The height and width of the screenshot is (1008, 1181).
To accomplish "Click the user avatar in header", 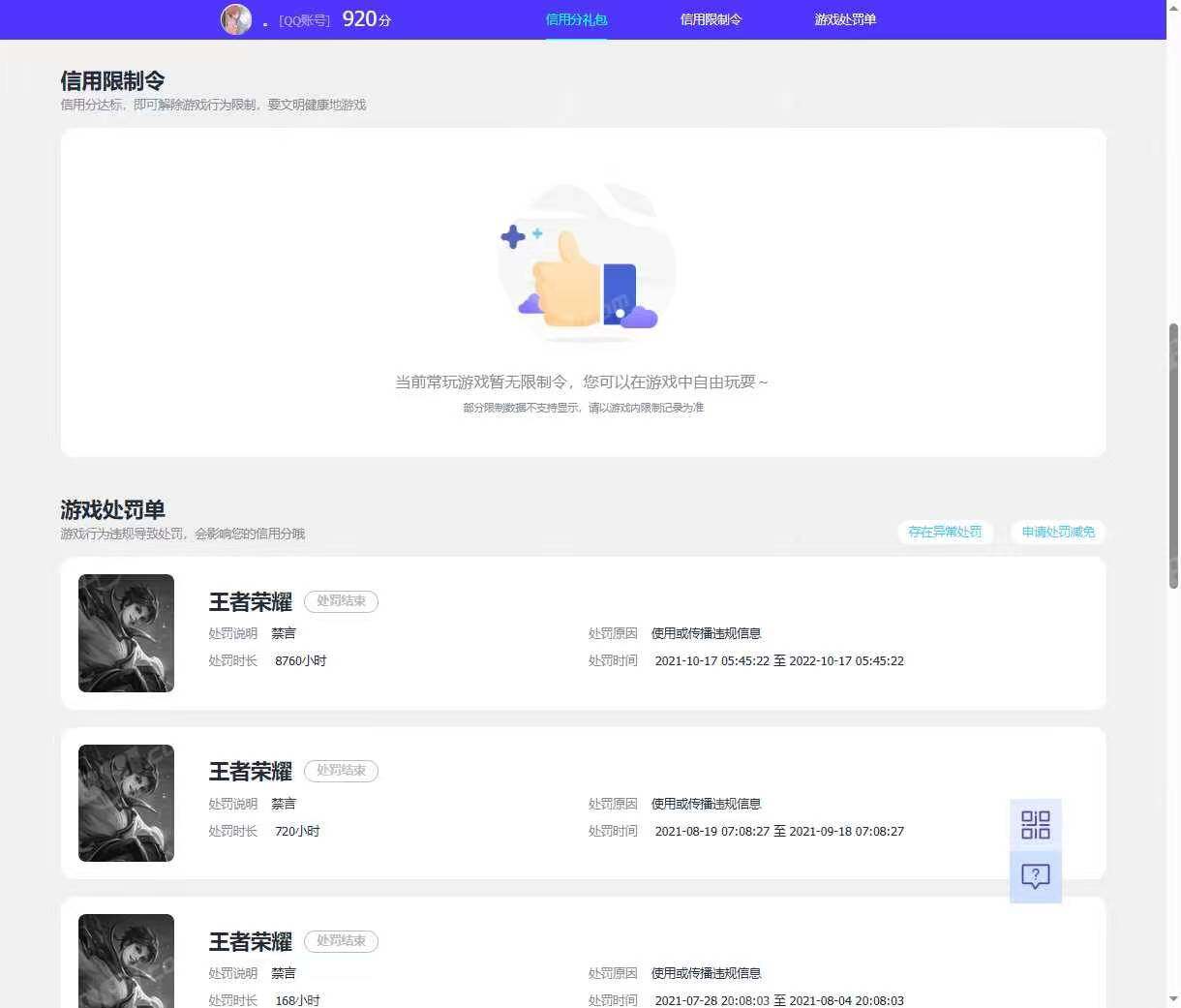I will (x=236, y=19).
